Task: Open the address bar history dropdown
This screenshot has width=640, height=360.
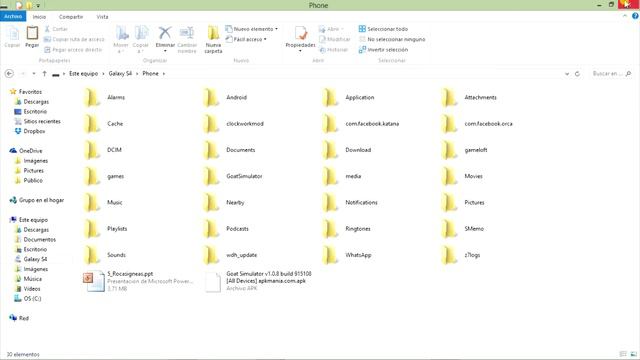Action: tap(567, 74)
